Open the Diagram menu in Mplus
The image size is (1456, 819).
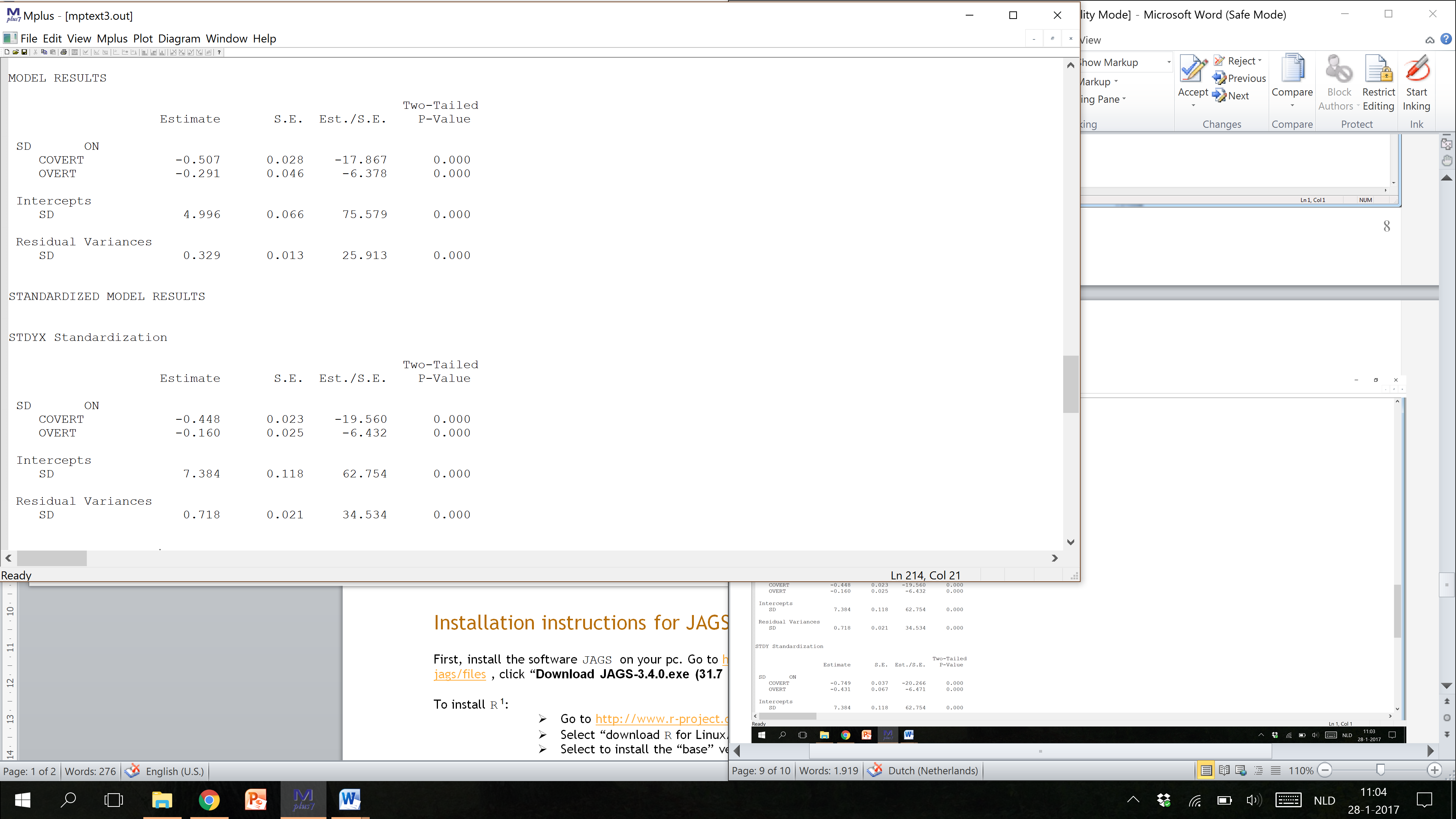[x=179, y=38]
